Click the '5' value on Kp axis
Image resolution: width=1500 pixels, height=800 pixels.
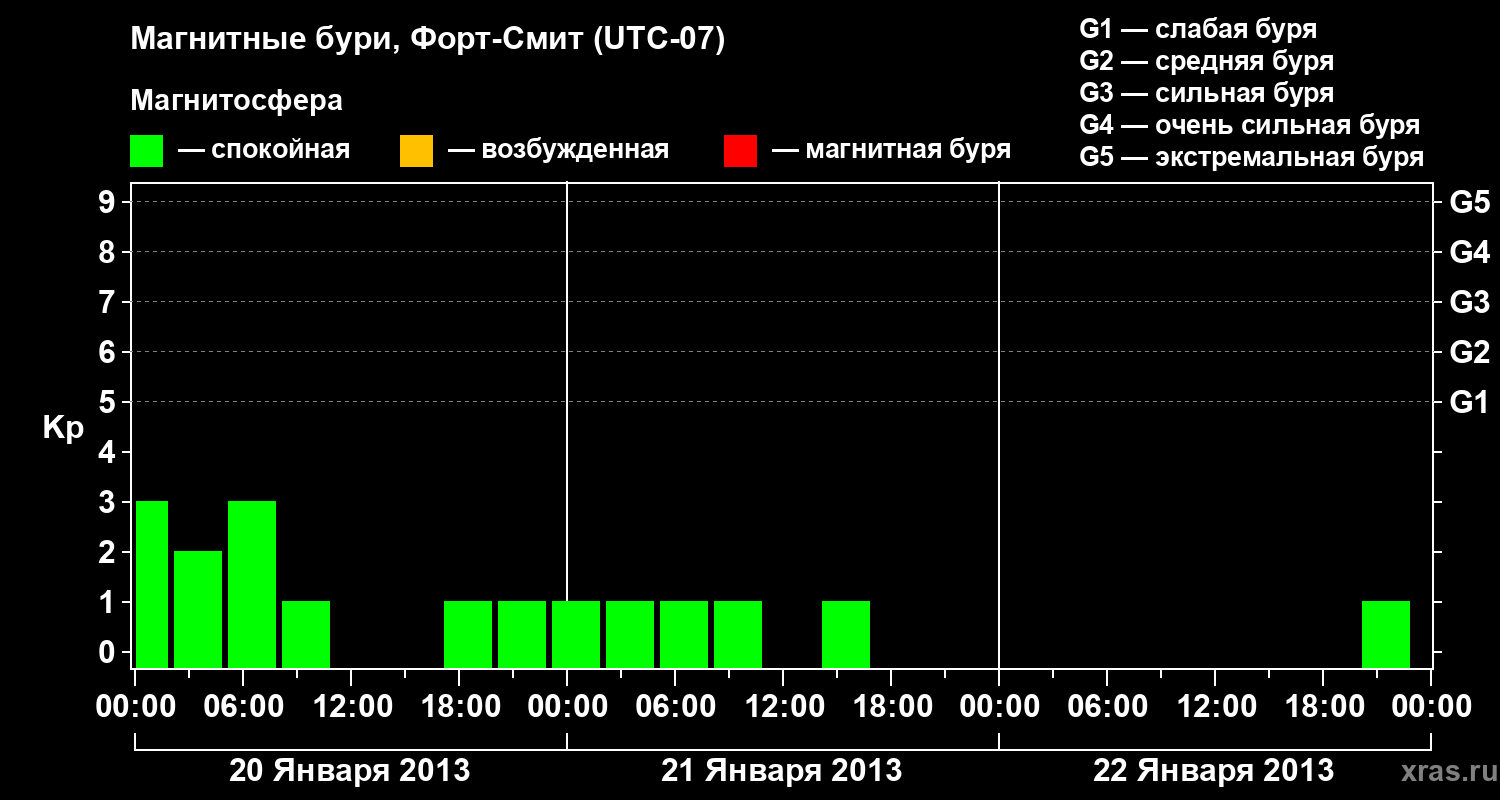[x=109, y=402]
